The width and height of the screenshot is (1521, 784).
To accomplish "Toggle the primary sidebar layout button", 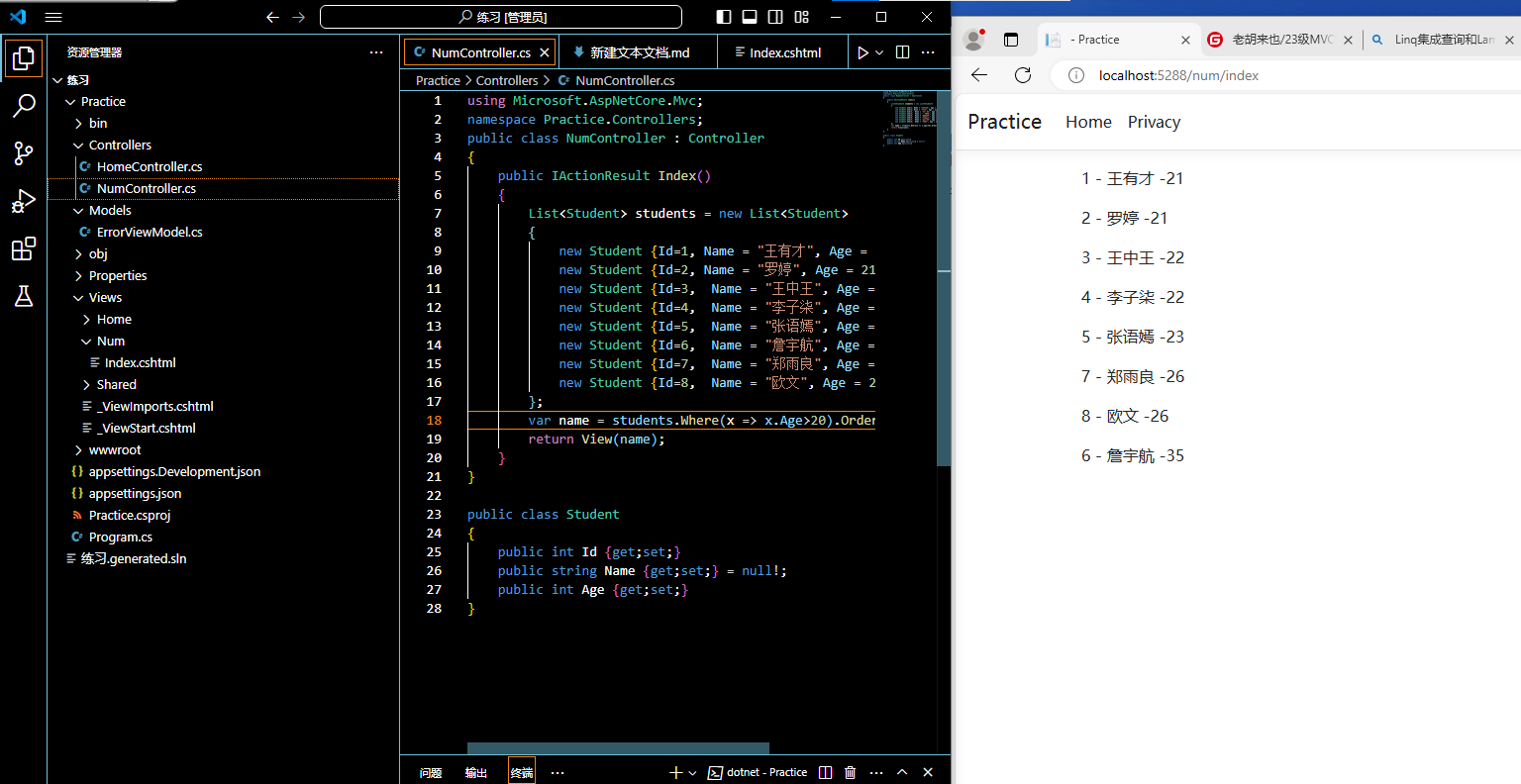I will pos(724,17).
